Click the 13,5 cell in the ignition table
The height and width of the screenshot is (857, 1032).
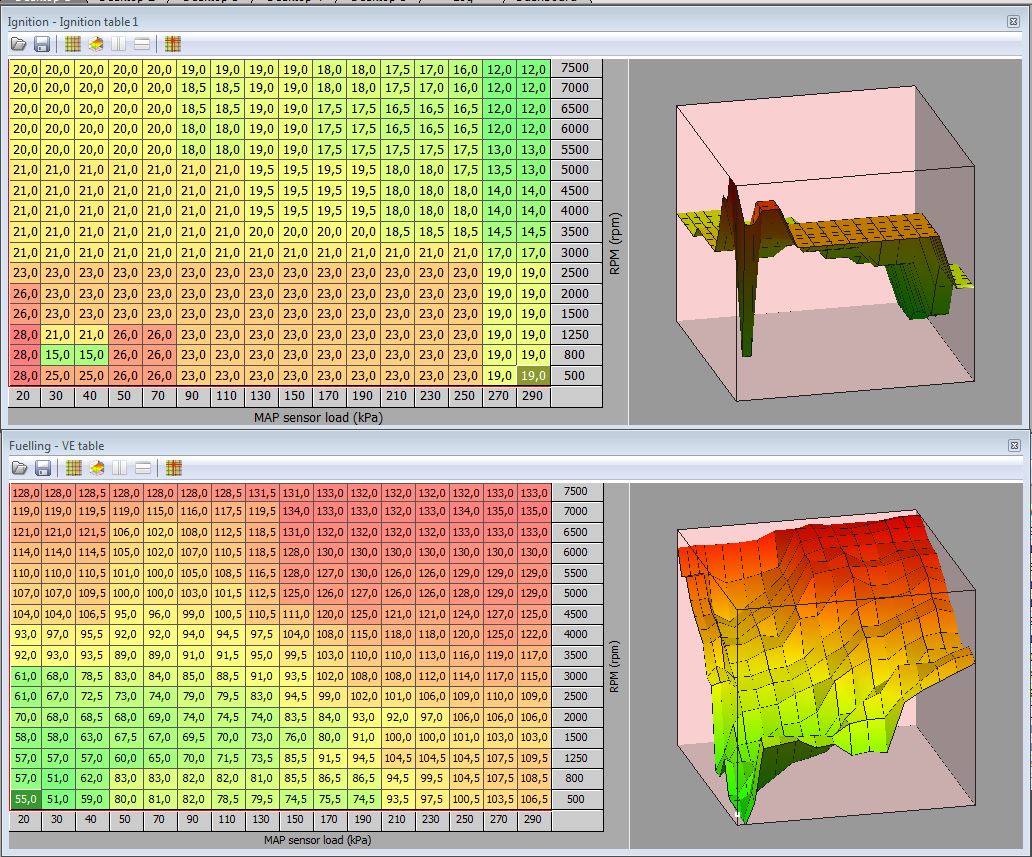pos(499,170)
